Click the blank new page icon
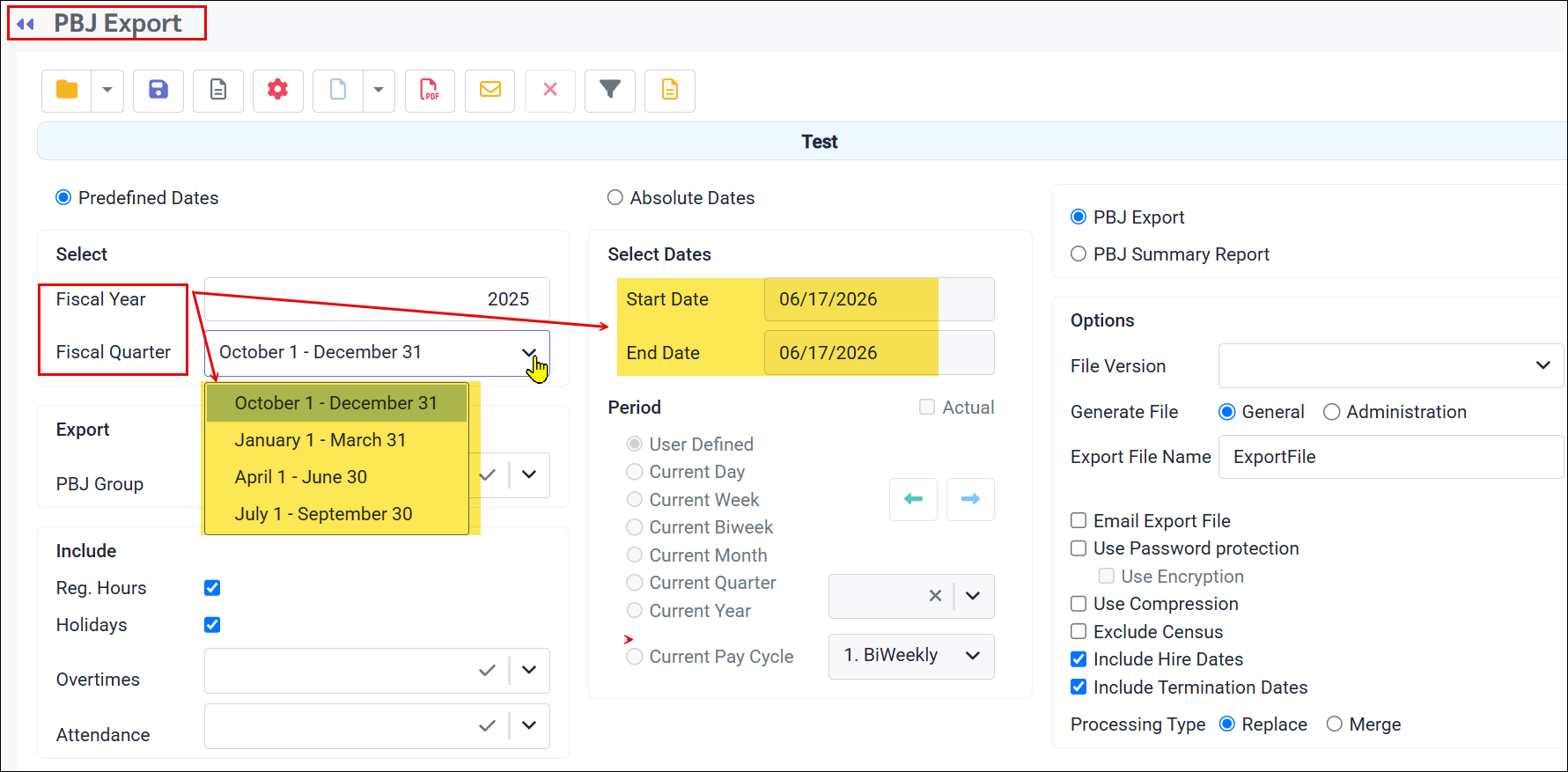Image resolution: width=1568 pixels, height=772 pixels. click(338, 90)
